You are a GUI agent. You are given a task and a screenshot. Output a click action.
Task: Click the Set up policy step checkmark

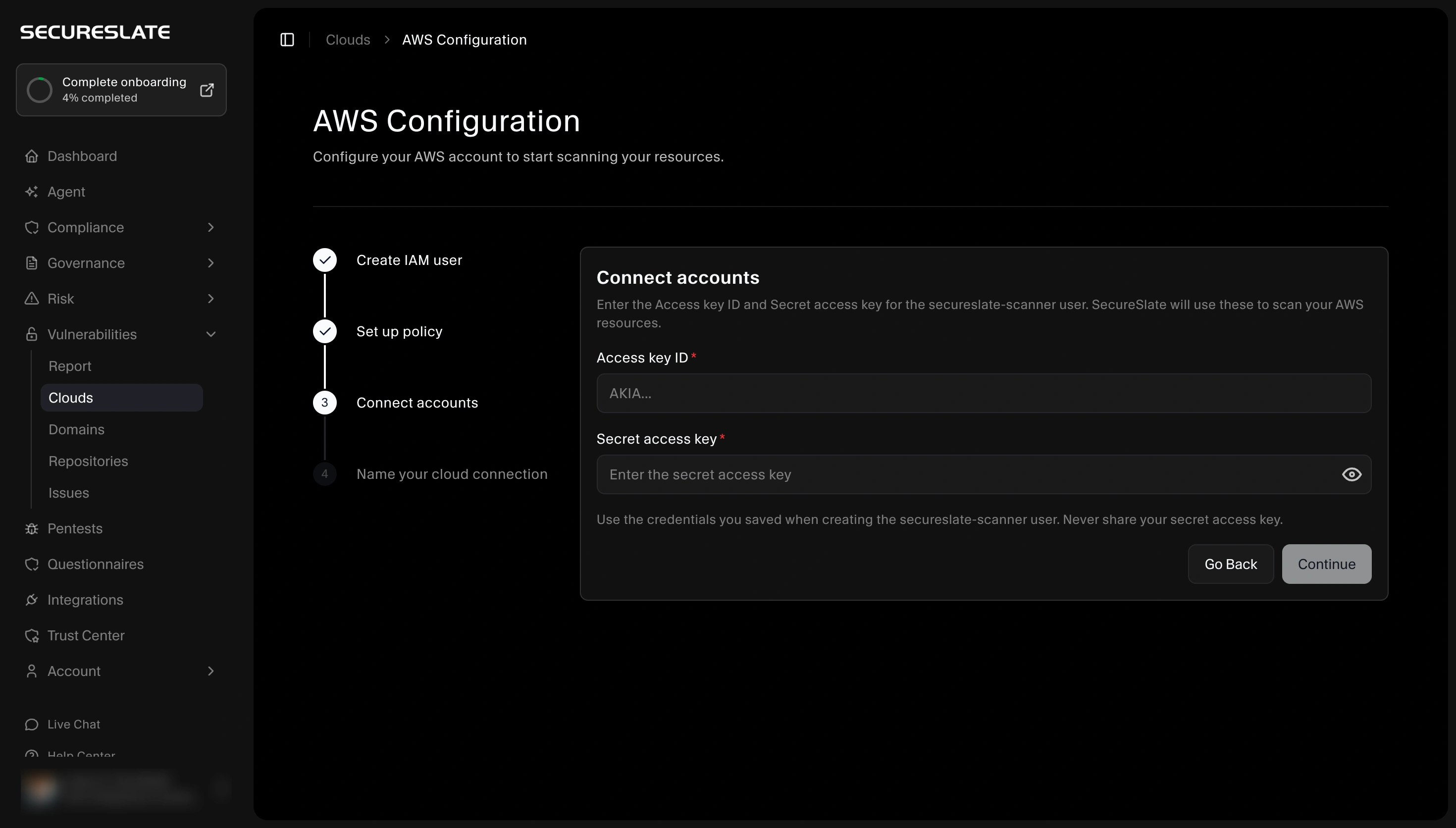[325, 331]
